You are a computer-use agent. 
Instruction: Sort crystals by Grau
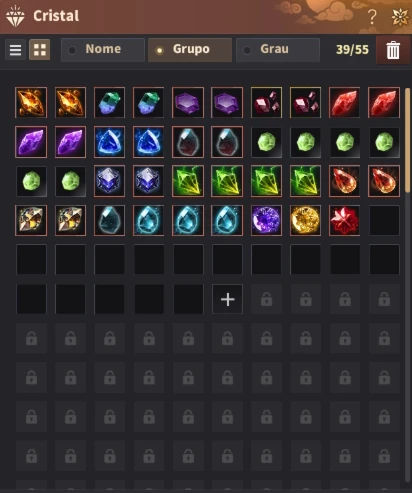(x=278, y=50)
